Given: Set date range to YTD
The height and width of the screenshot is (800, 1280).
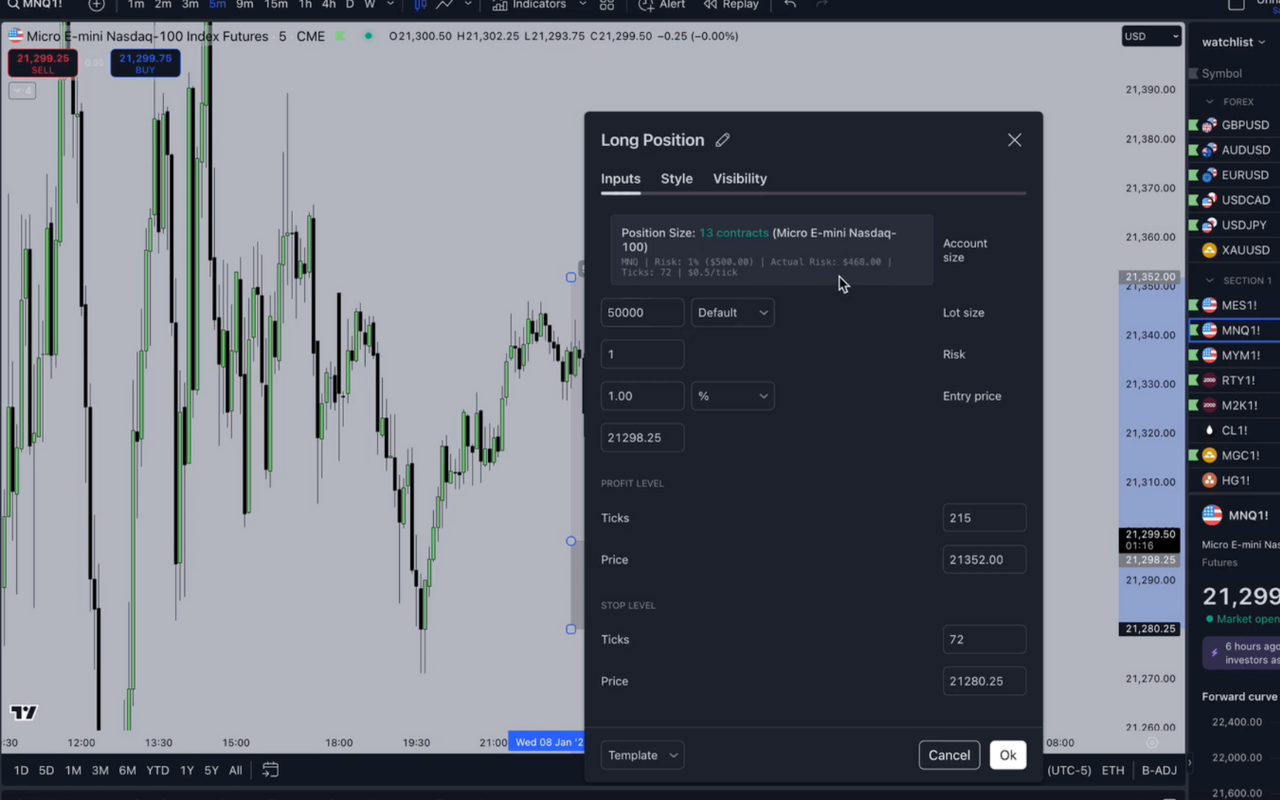Looking at the screenshot, I should [x=157, y=770].
